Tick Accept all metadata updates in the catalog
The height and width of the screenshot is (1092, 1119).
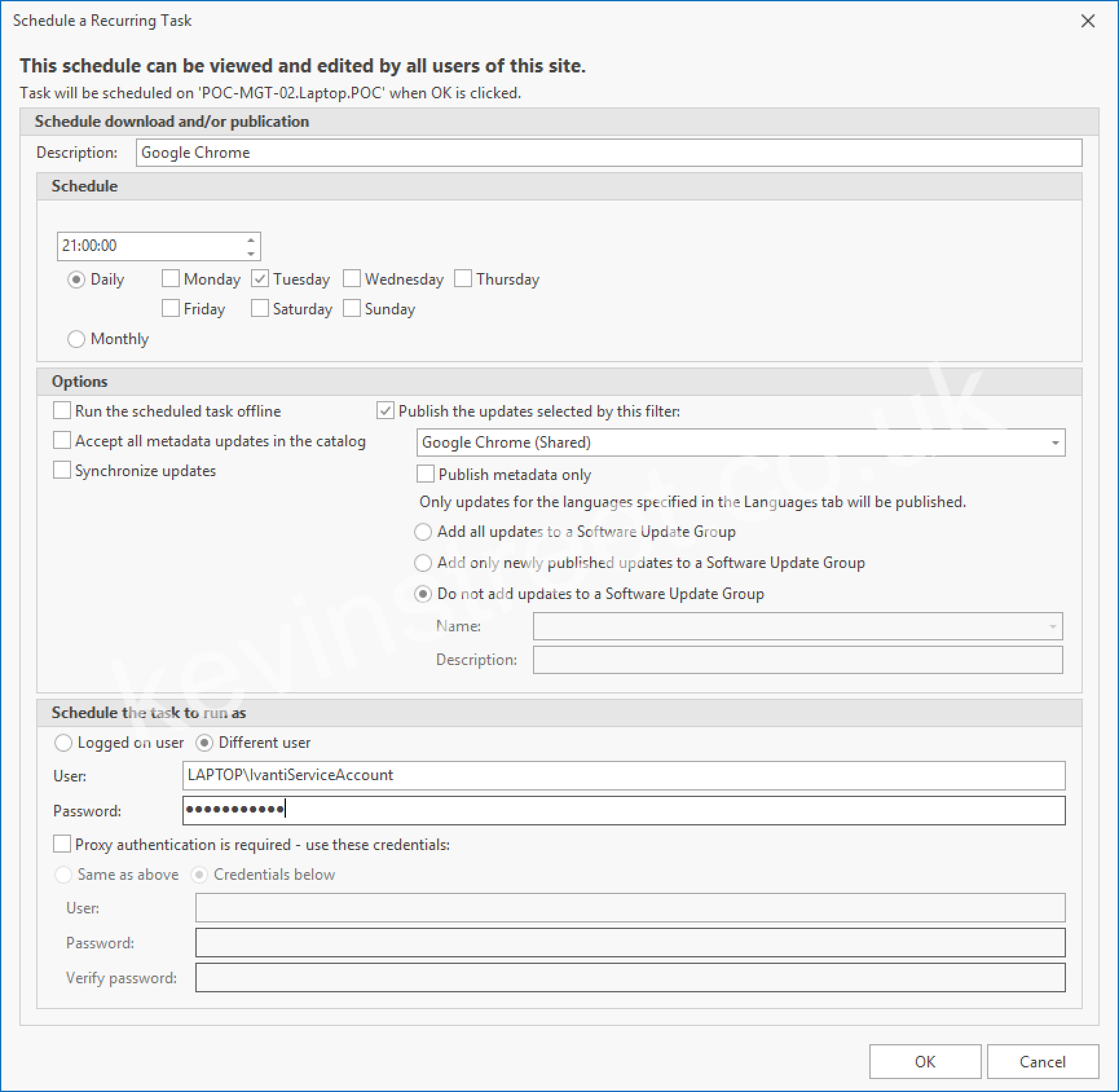pyautogui.click(x=62, y=441)
